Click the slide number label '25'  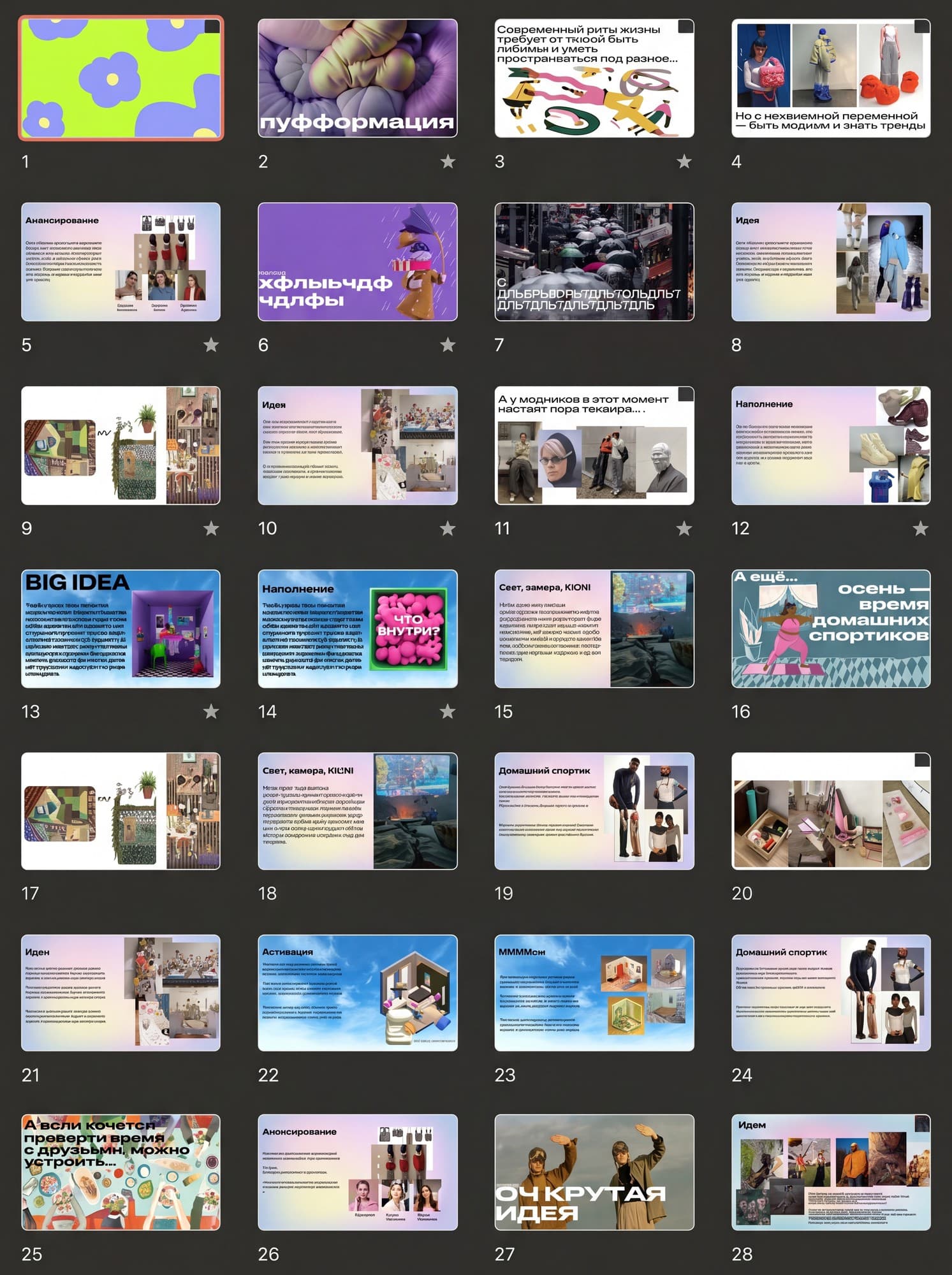coord(32,1254)
